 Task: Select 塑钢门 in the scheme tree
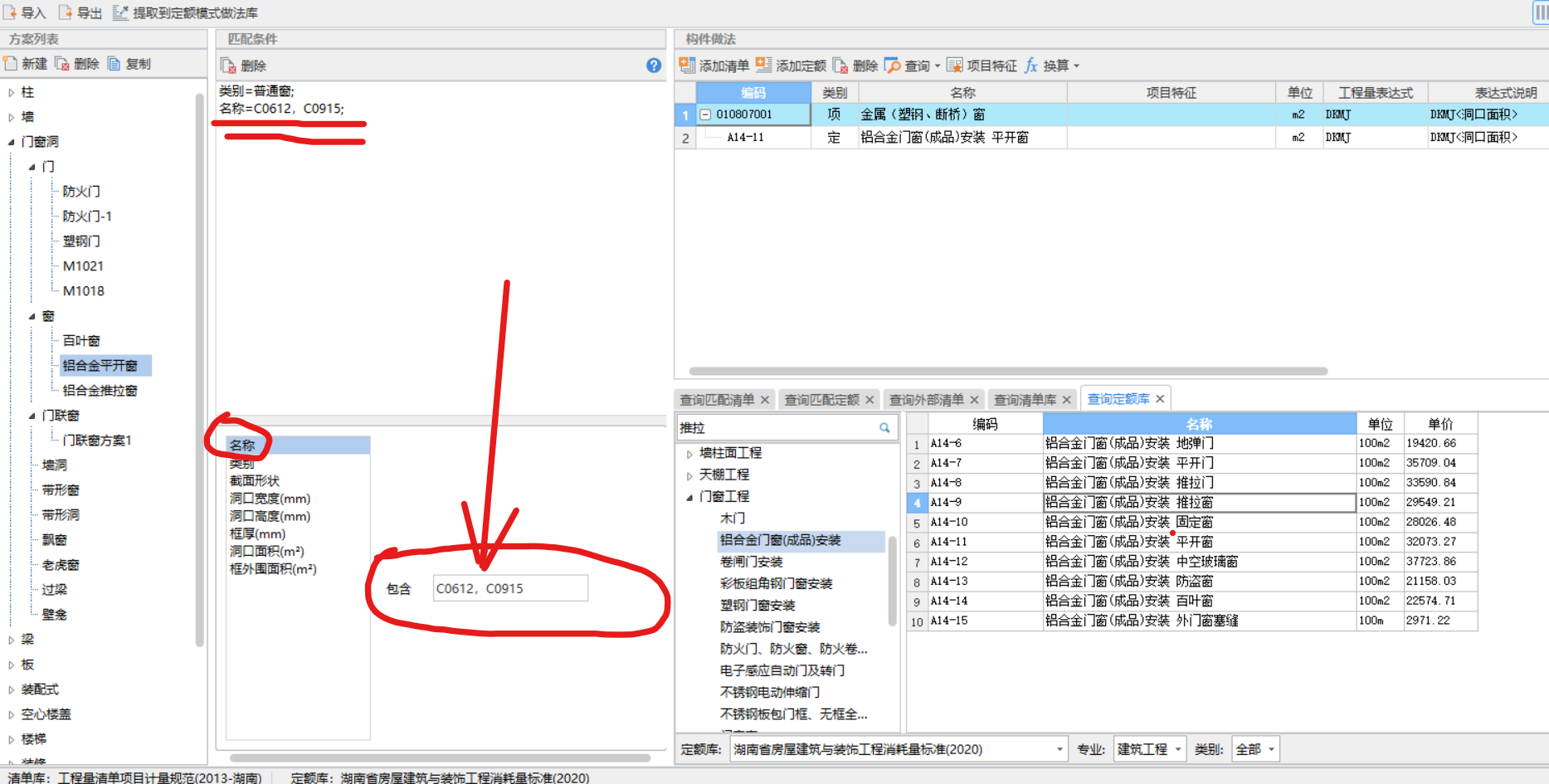tap(81, 241)
